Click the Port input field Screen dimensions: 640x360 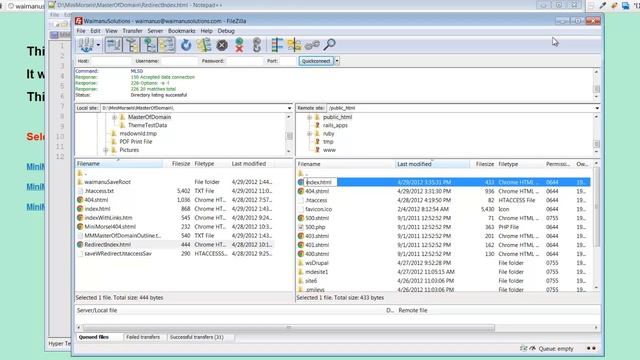pos(287,61)
